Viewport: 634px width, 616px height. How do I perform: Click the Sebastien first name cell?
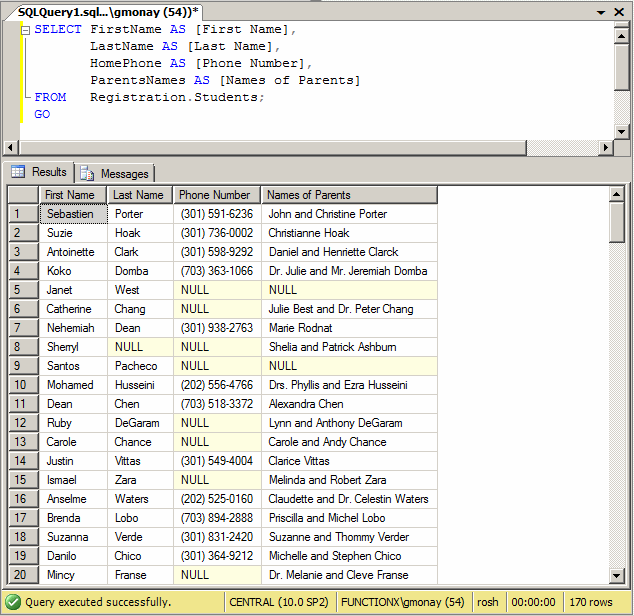tap(73, 214)
